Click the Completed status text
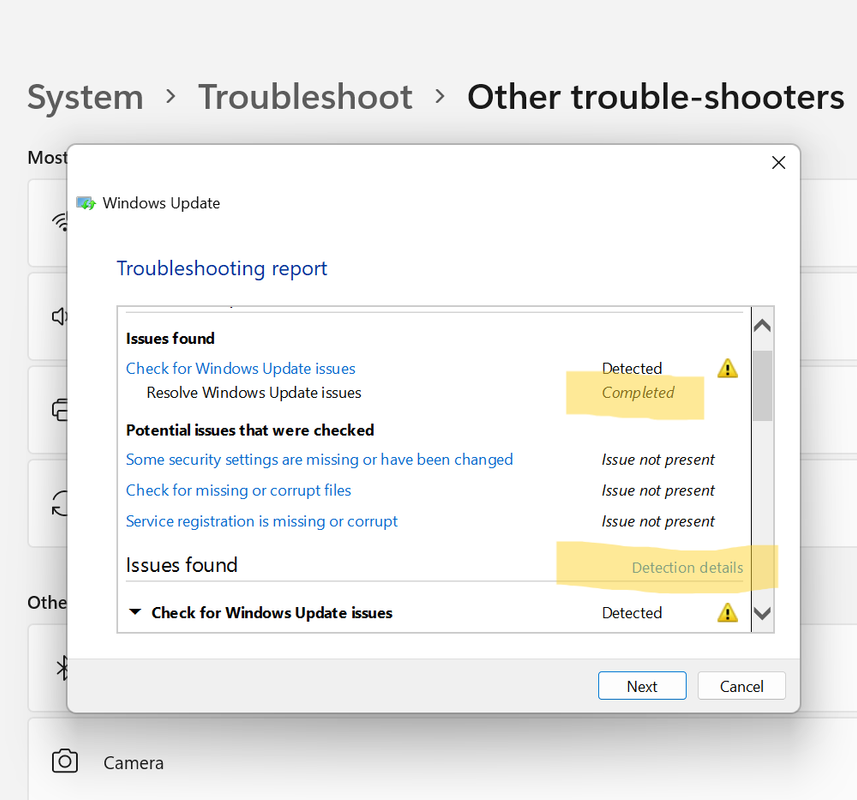The height and width of the screenshot is (800, 857). [638, 392]
